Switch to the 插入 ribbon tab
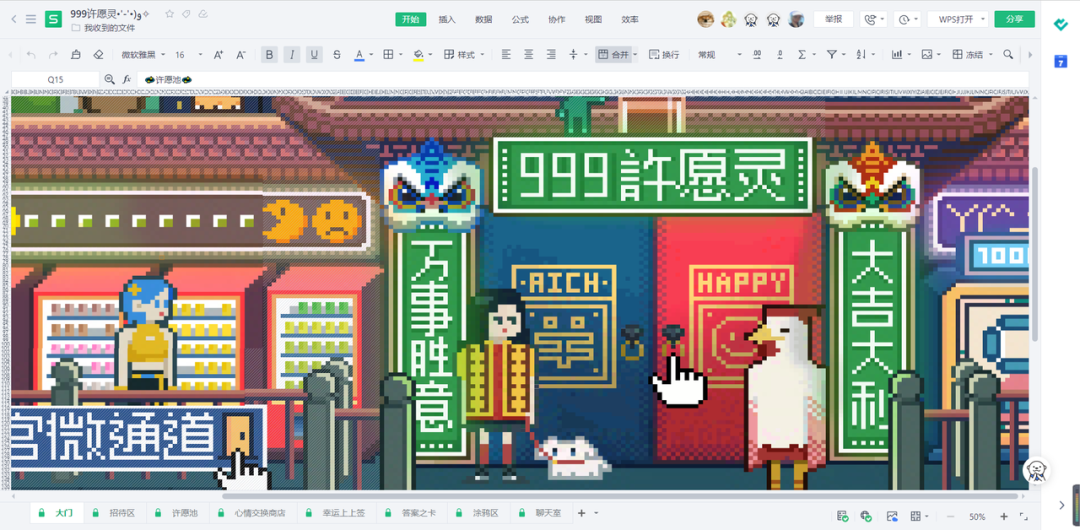Viewport: 1080px width, 530px height. (447, 19)
